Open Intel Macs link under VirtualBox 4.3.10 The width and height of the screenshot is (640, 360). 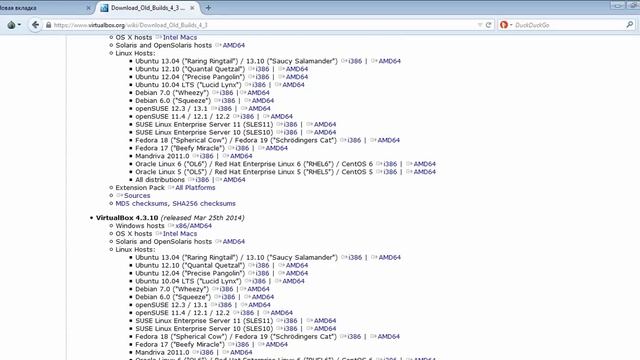(x=180, y=233)
